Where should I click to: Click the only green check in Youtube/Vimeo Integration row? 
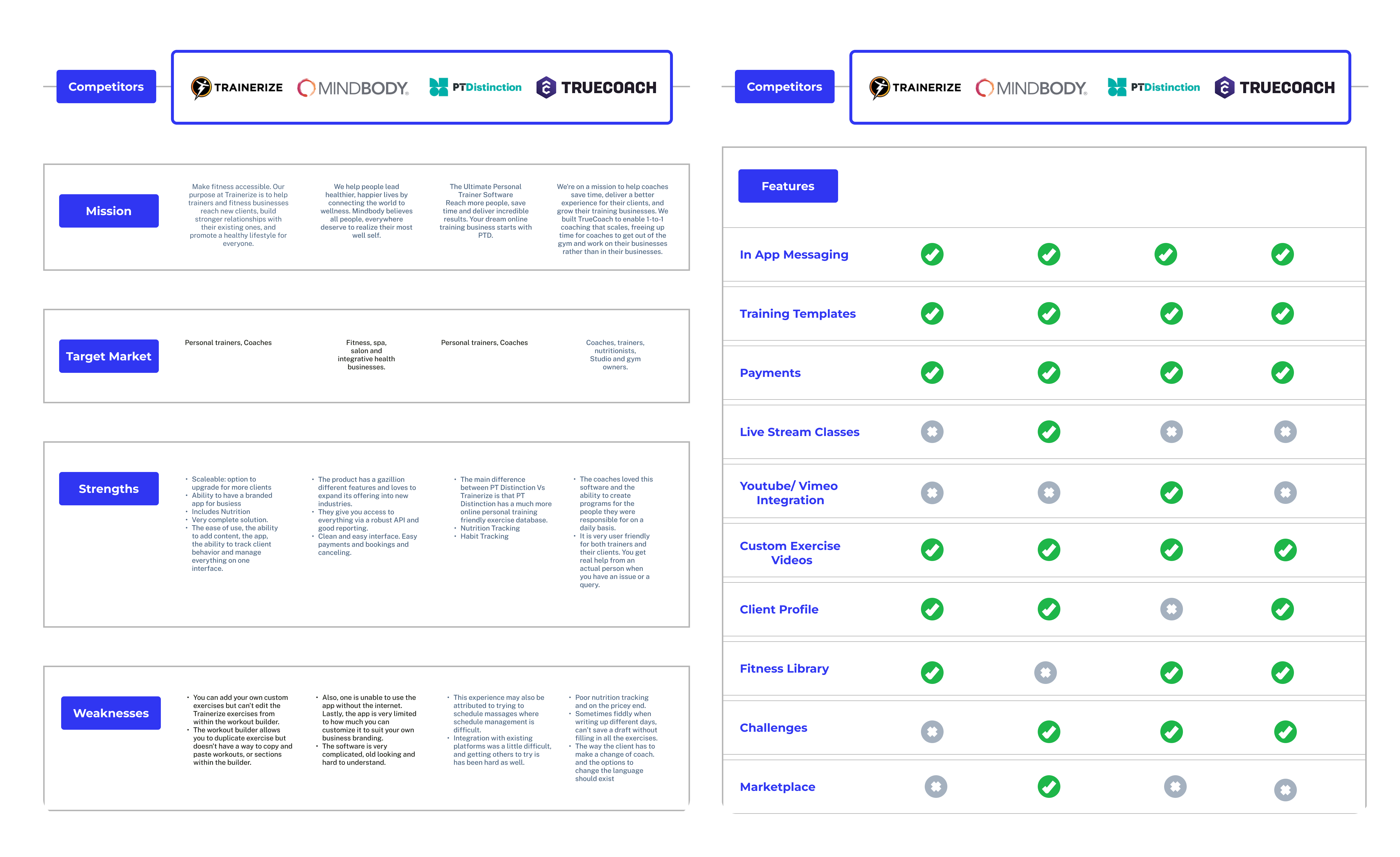click(x=1172, y=493)
